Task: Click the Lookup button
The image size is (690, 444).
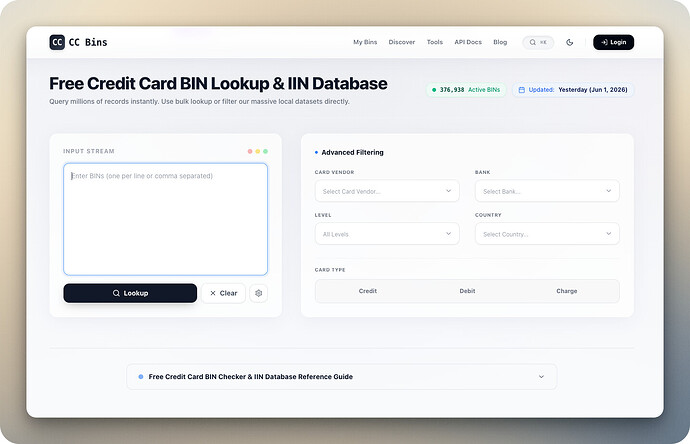Action: click(130, 293)
